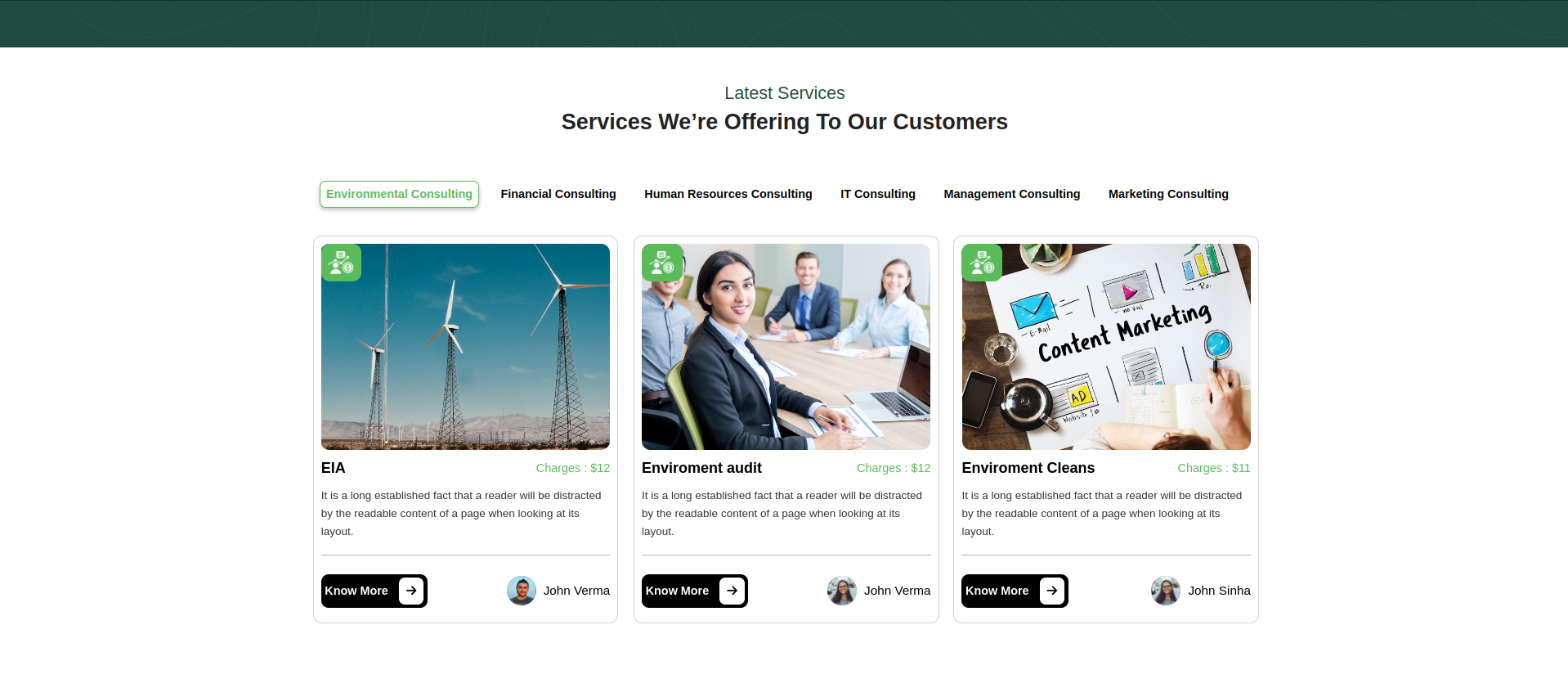Open the Human Resources Consulting tab
The height and width of the screenshot is (679, 1568).
click(x=728, y=194)
